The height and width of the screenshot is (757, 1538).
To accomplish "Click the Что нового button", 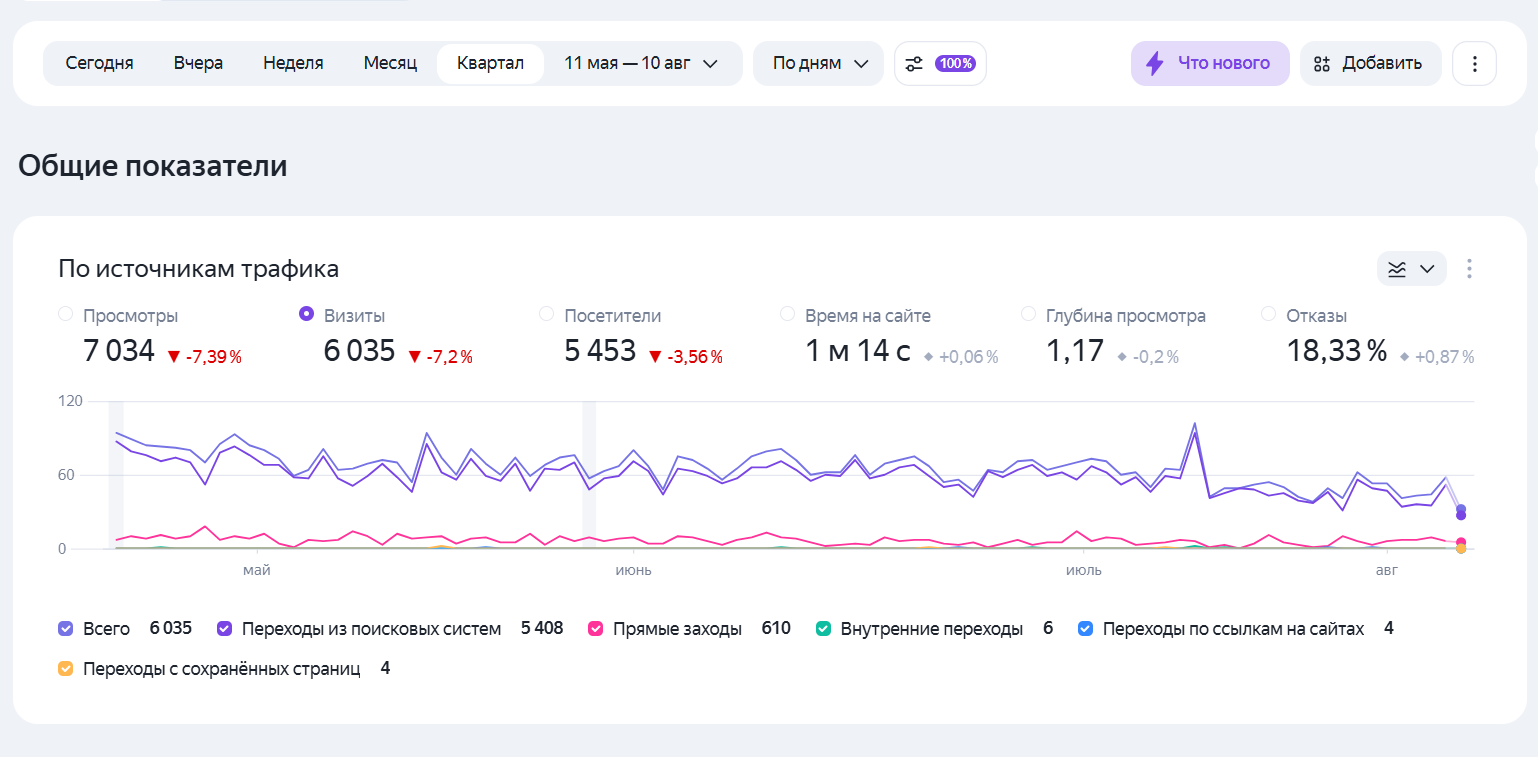I will pyautogui.click(x=1210, y=64).
